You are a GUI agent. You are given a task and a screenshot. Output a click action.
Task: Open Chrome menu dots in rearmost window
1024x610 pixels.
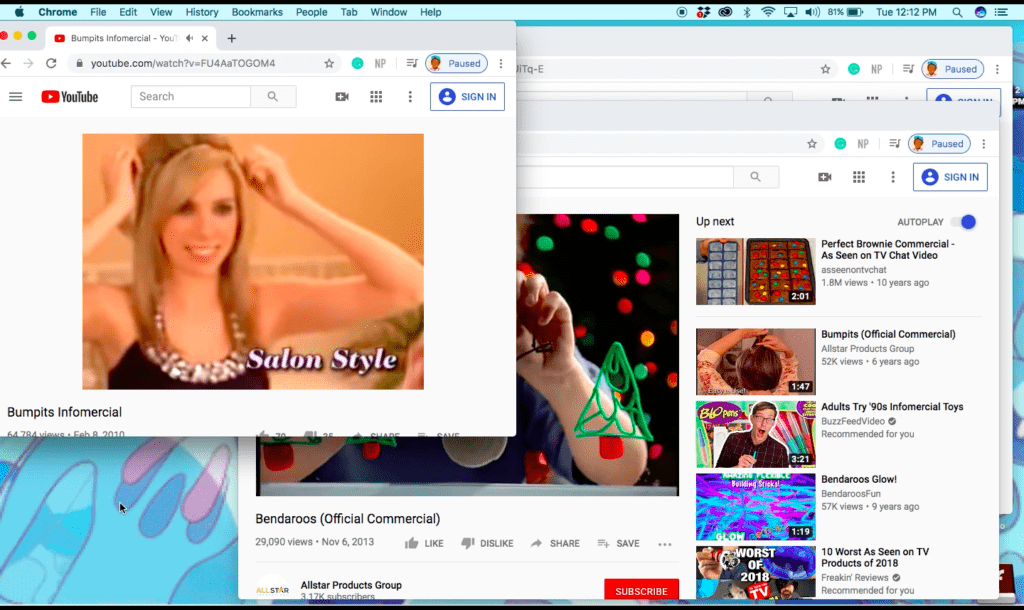click(x=997, y=69)
